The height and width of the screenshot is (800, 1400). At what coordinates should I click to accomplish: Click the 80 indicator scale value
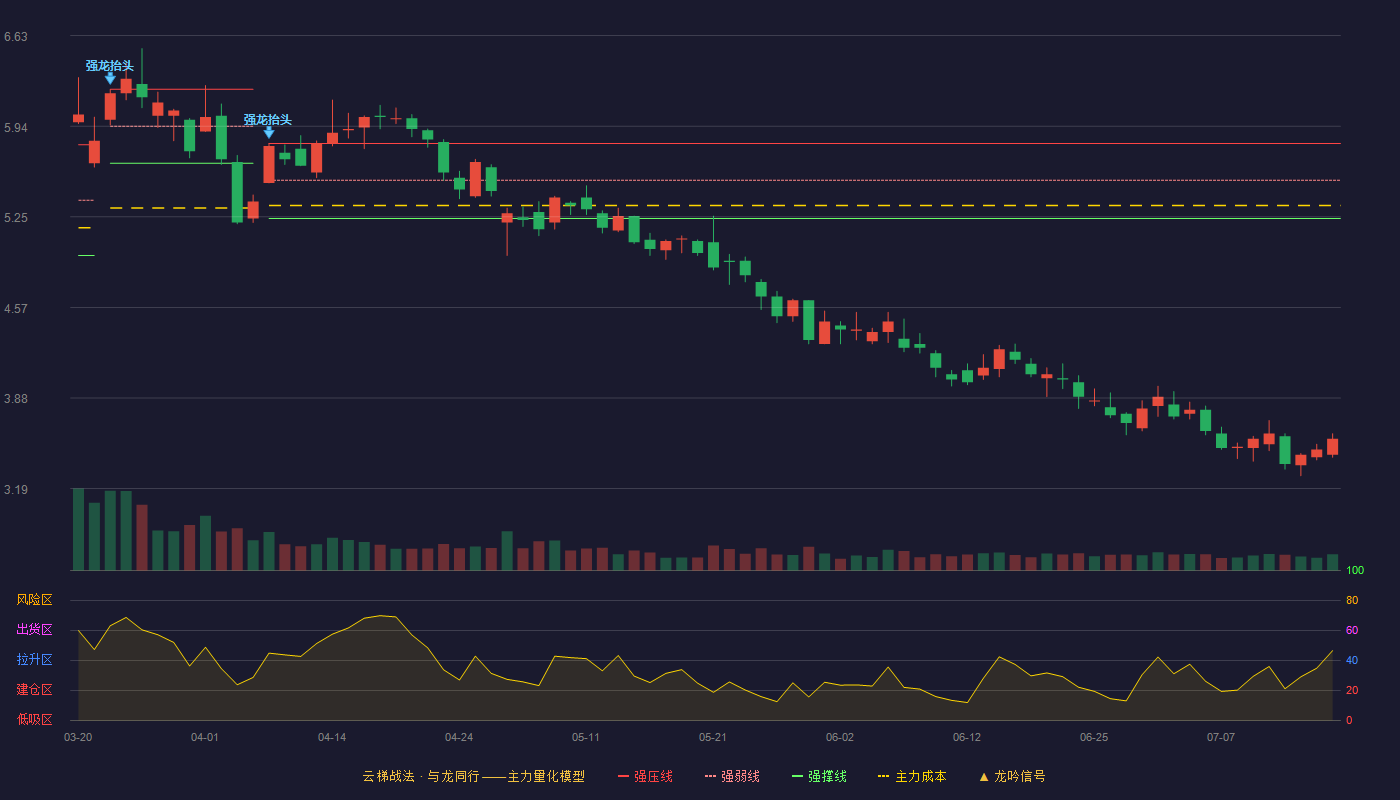[1352, 601]
